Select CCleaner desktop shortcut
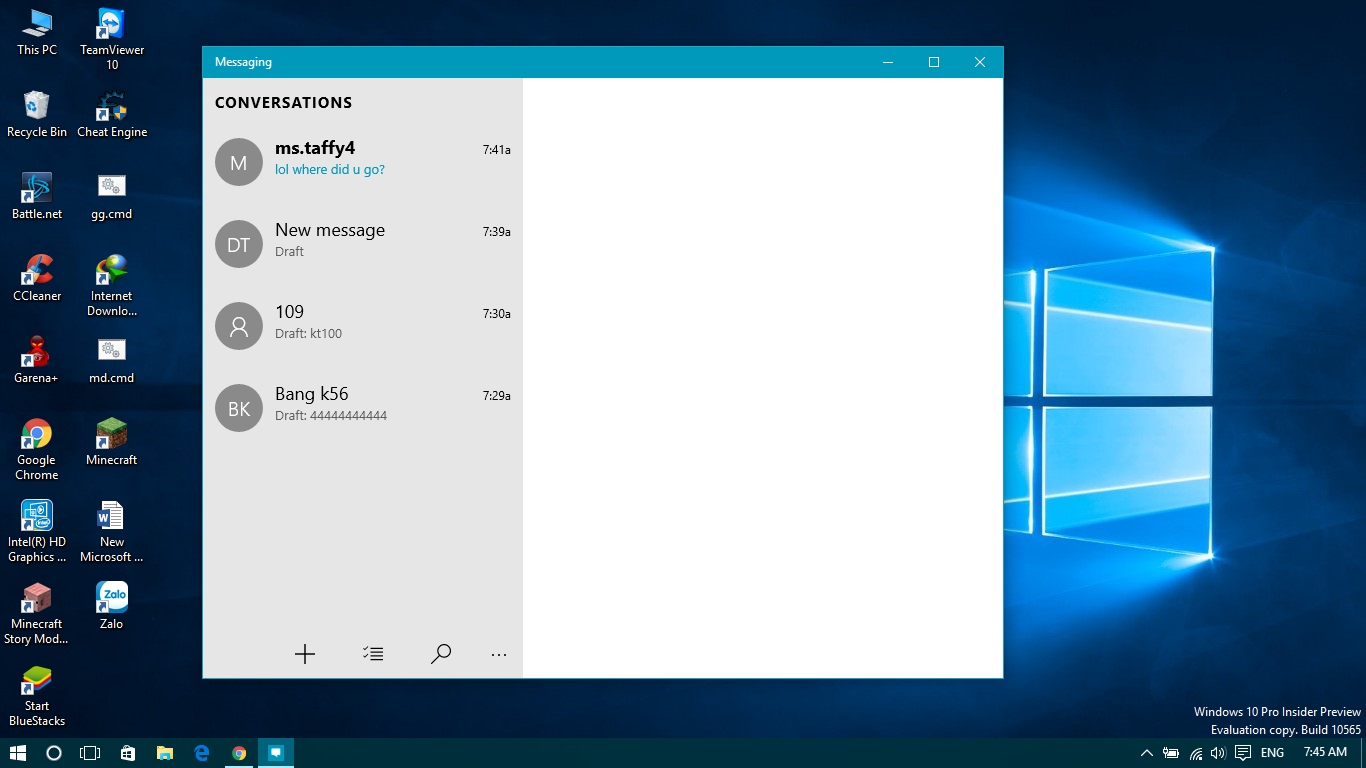Image resolution: width=1366 pixels, height=768 pixels. coord(37,278)
